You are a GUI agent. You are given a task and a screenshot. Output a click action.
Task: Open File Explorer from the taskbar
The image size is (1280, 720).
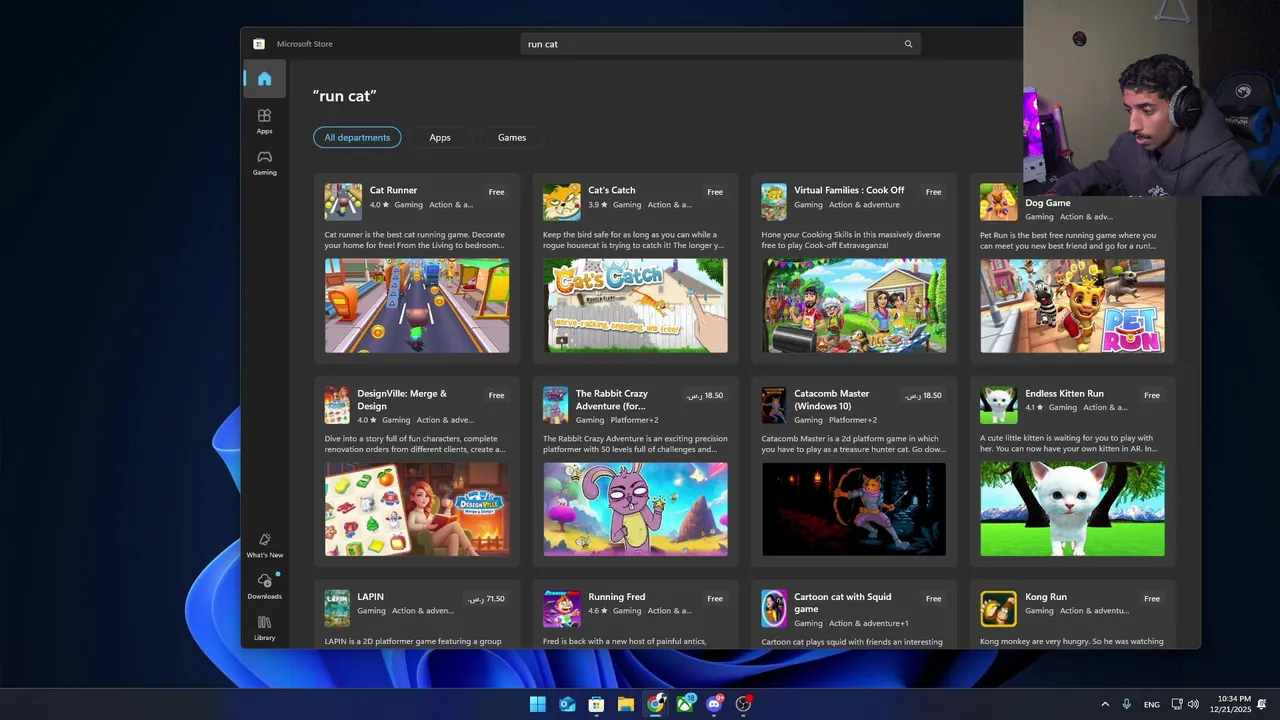(x=626, y=704)
